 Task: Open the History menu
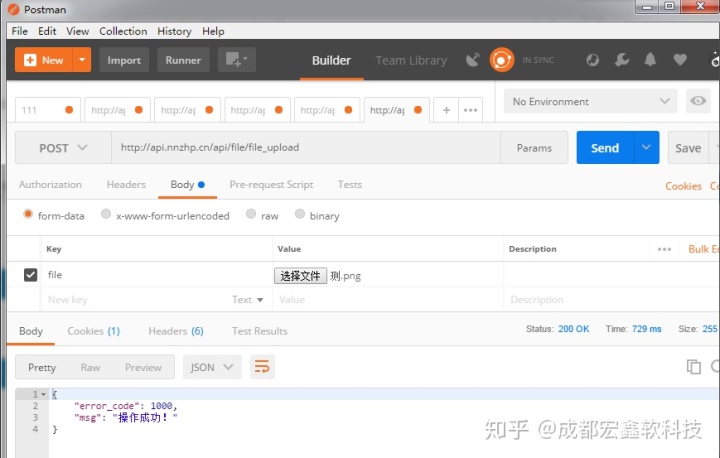point(174,31)
